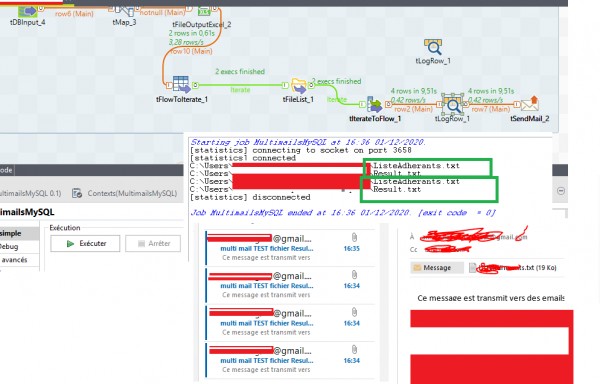Select the tDBInput_4 component icon
600x384 pixels.
click(x=28, y=11)
